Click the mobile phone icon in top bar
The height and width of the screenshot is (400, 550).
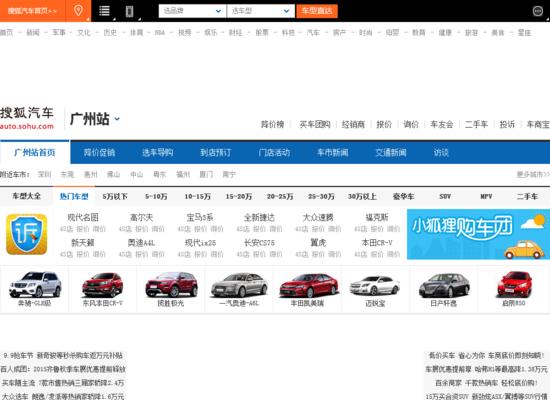pos(129,11)
